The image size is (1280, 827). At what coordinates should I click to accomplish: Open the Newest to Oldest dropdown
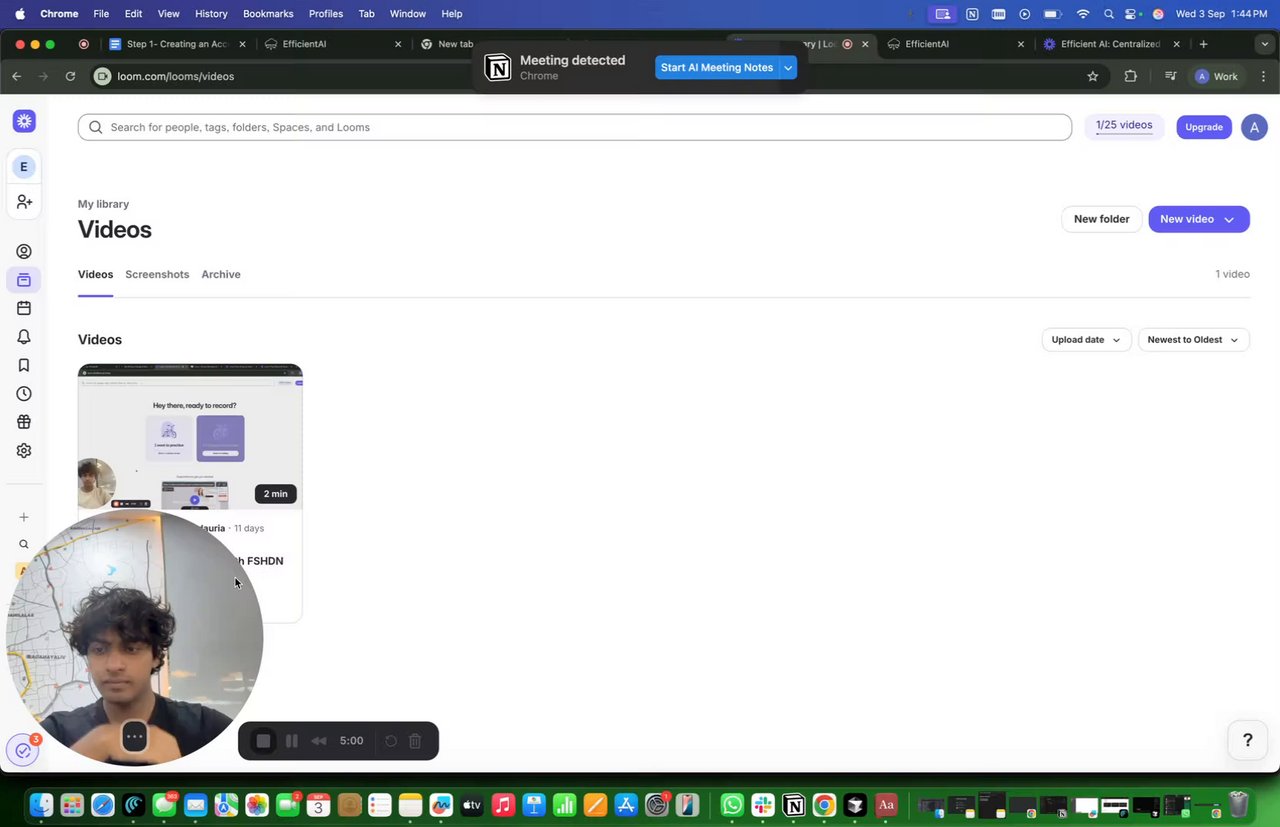click(1194, 340)
